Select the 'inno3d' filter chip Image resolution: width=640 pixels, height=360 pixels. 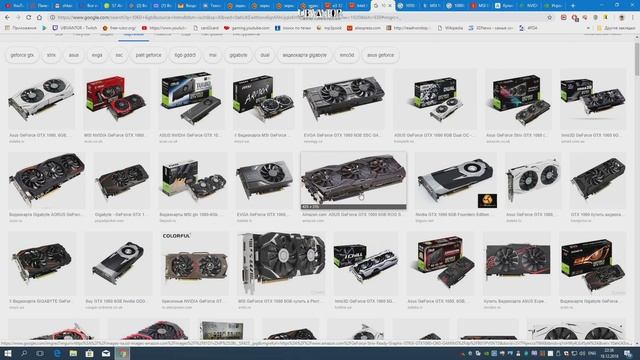click(347, 55)
